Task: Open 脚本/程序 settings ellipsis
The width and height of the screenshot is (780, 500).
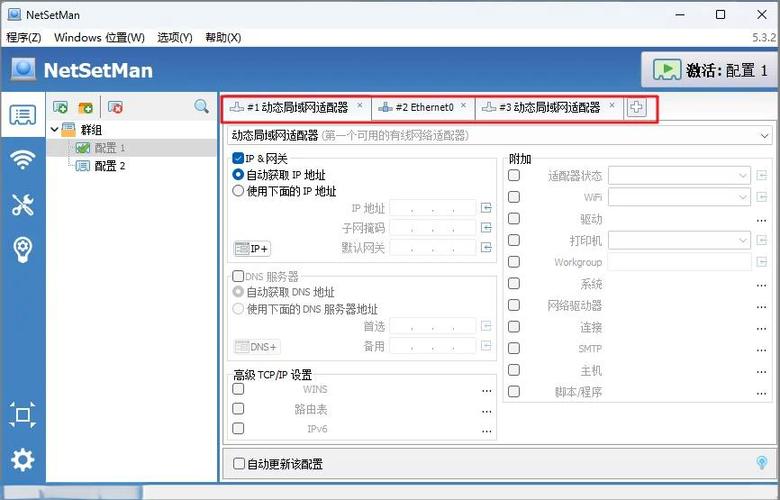Action: tap(761, 394)
